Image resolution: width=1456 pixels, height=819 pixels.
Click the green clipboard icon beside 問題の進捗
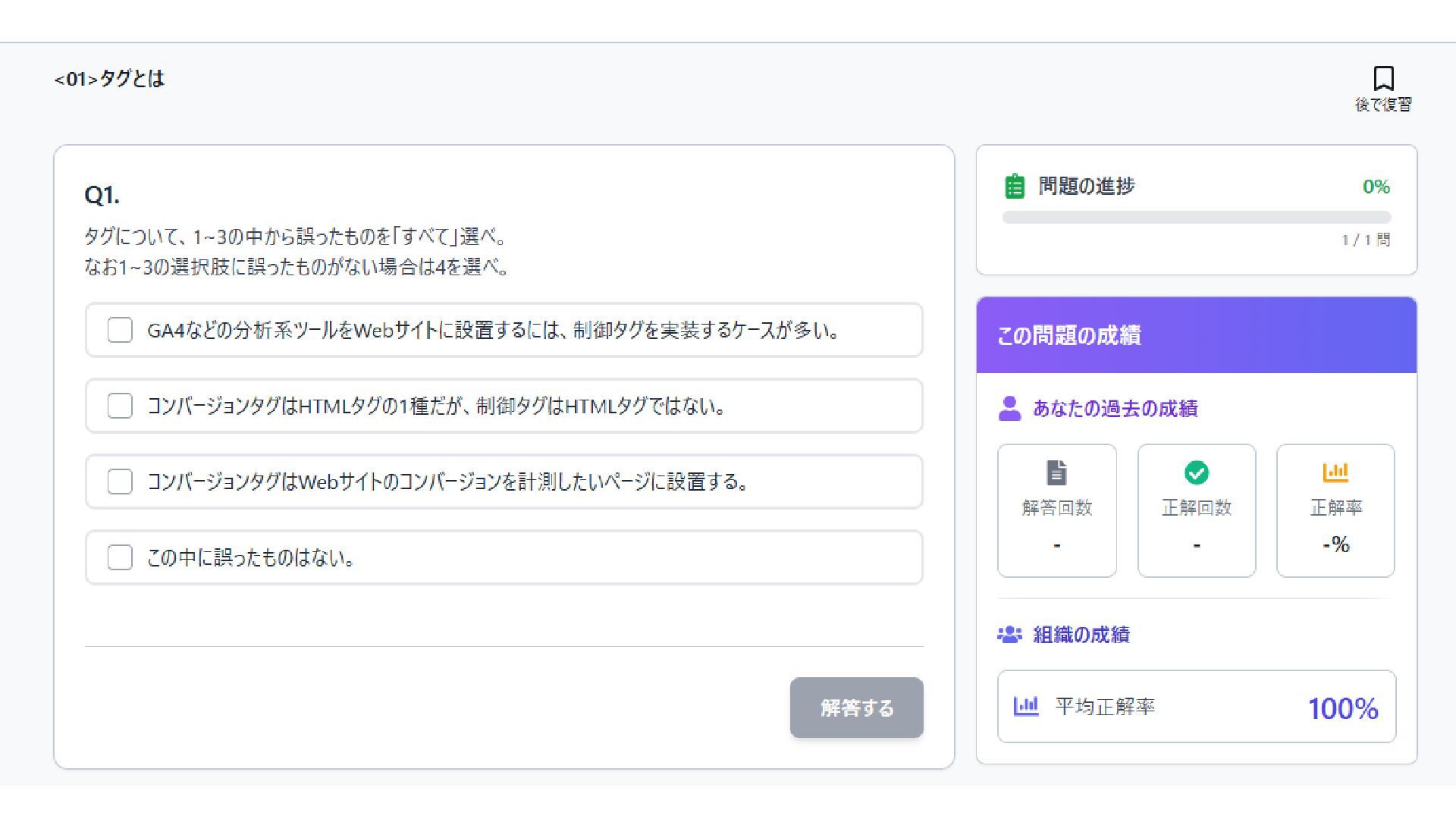(x=1014, y=186)
